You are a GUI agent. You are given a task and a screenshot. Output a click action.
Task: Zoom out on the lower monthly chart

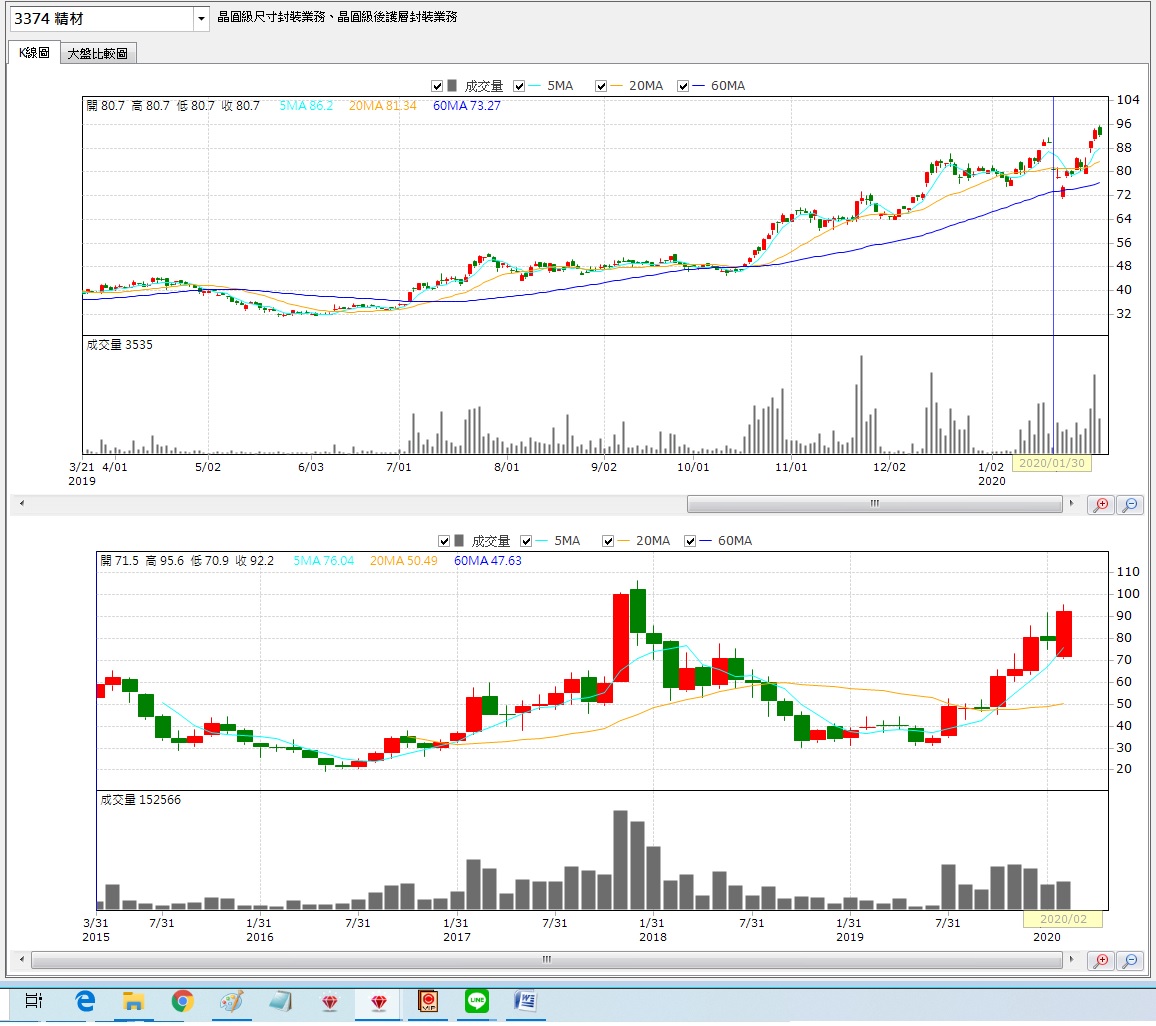(x=1130, y=960)
